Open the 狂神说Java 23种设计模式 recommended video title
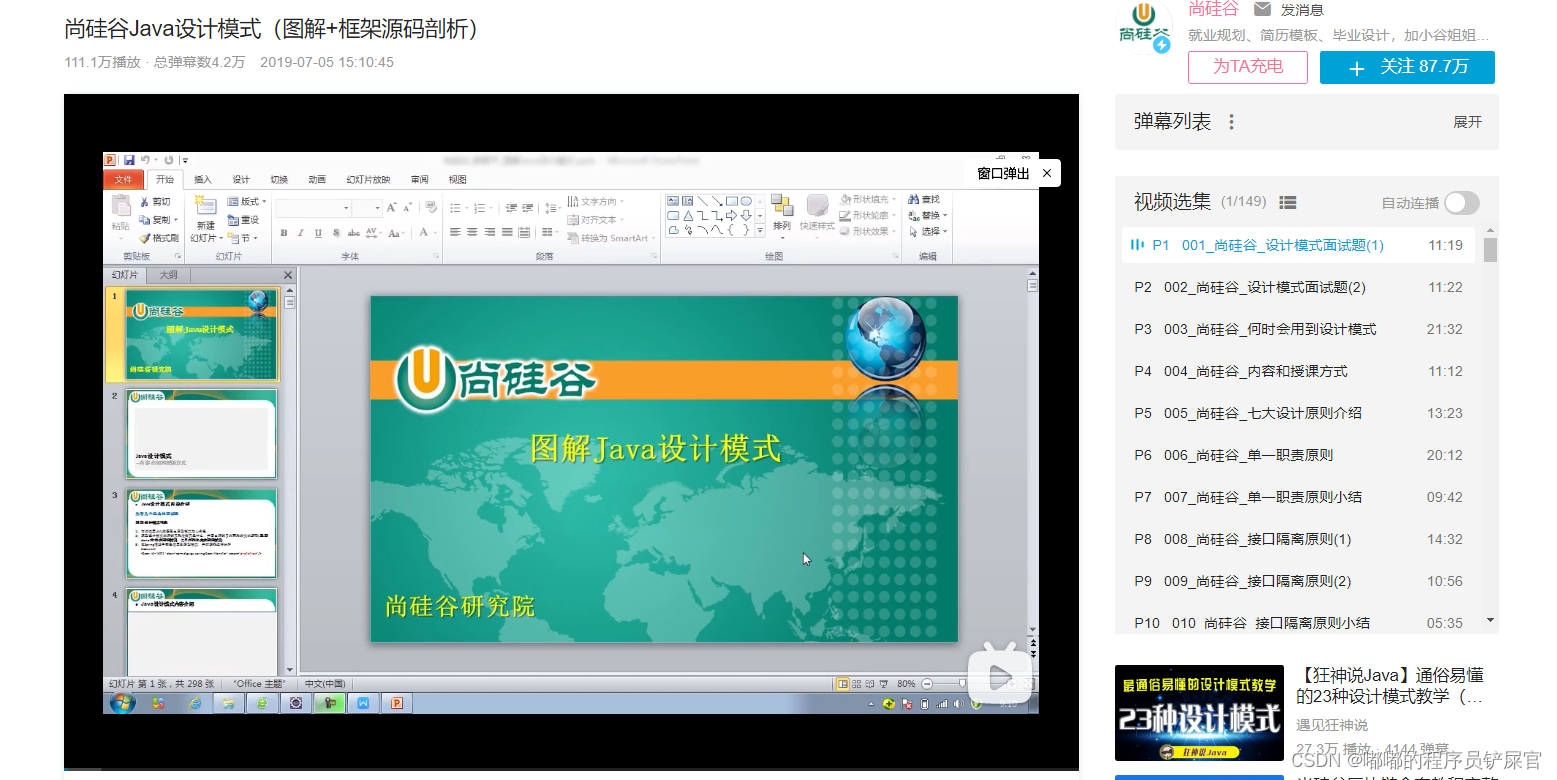The image size is (1557, 780). (x=1391, y=686)
